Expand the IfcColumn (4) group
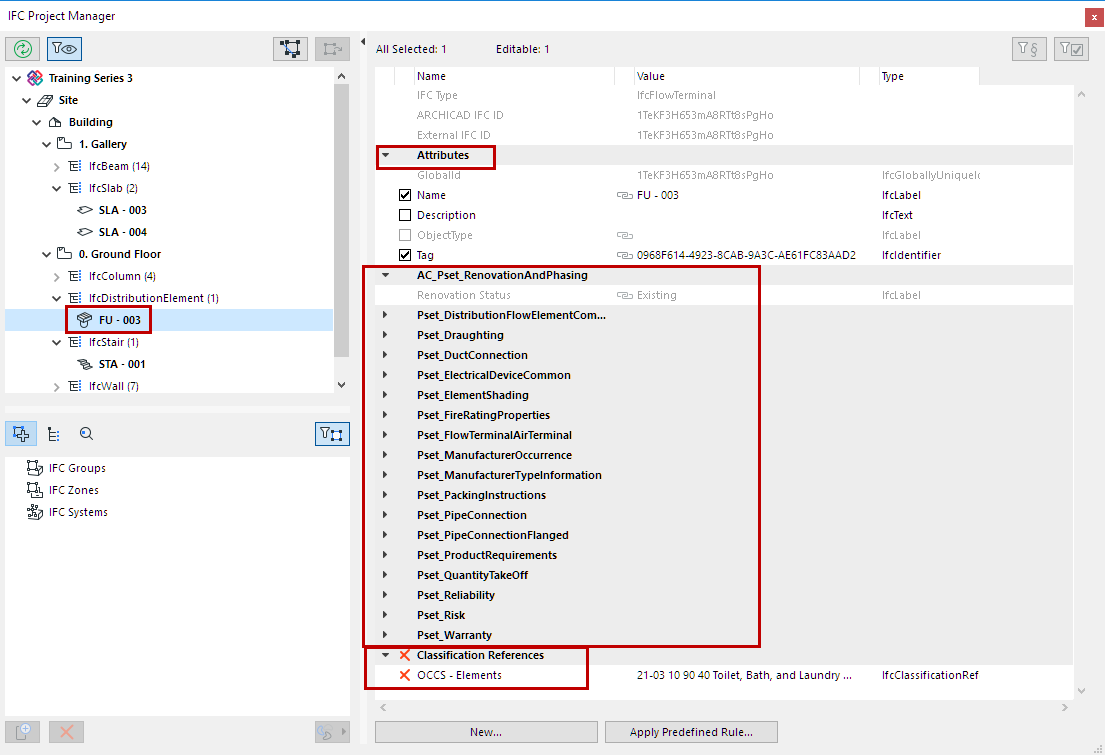This screenshot has height=755, width=1105. click(56, 276)
